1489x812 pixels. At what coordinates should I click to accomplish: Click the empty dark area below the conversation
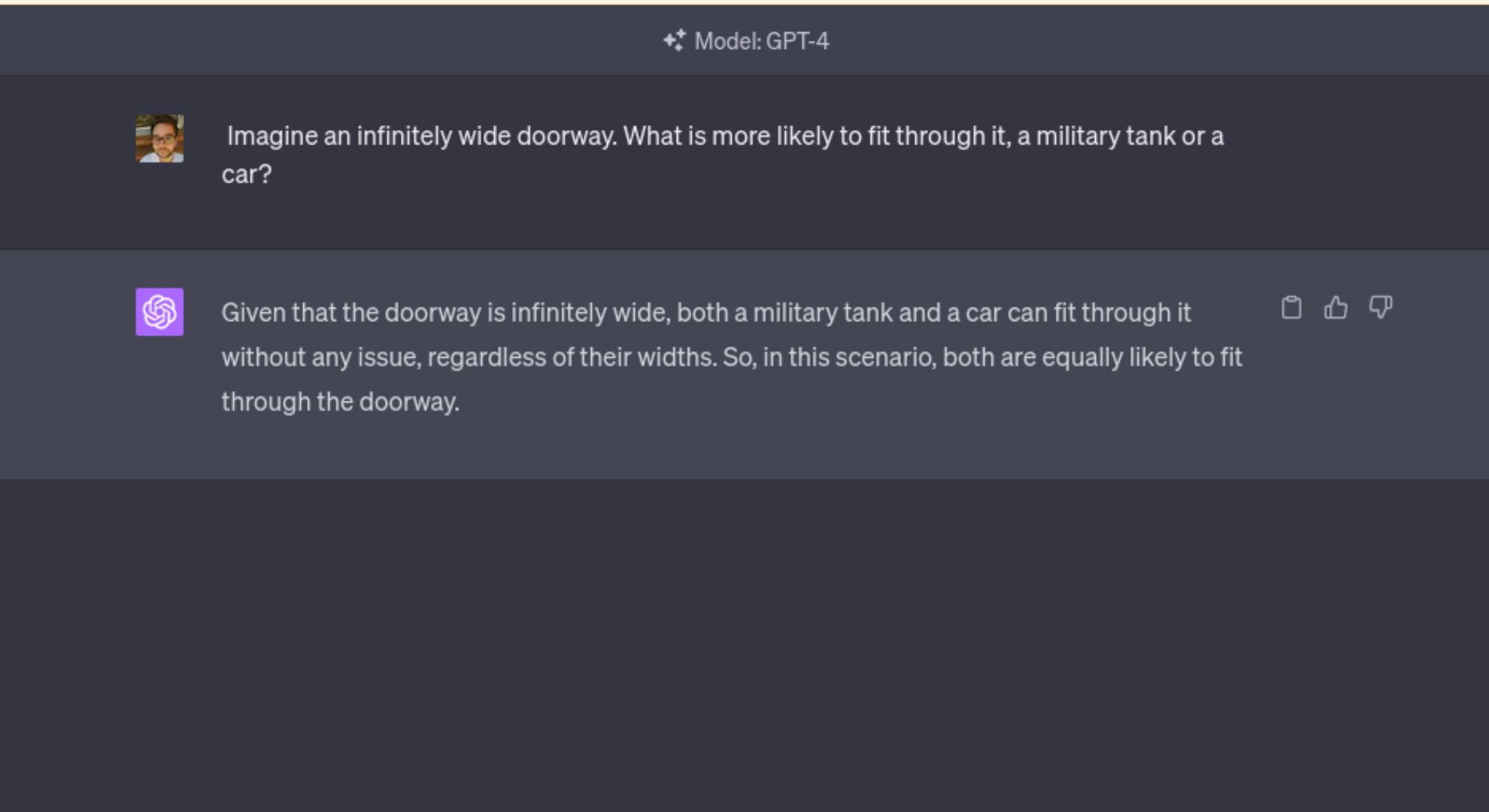pos(744,645)
